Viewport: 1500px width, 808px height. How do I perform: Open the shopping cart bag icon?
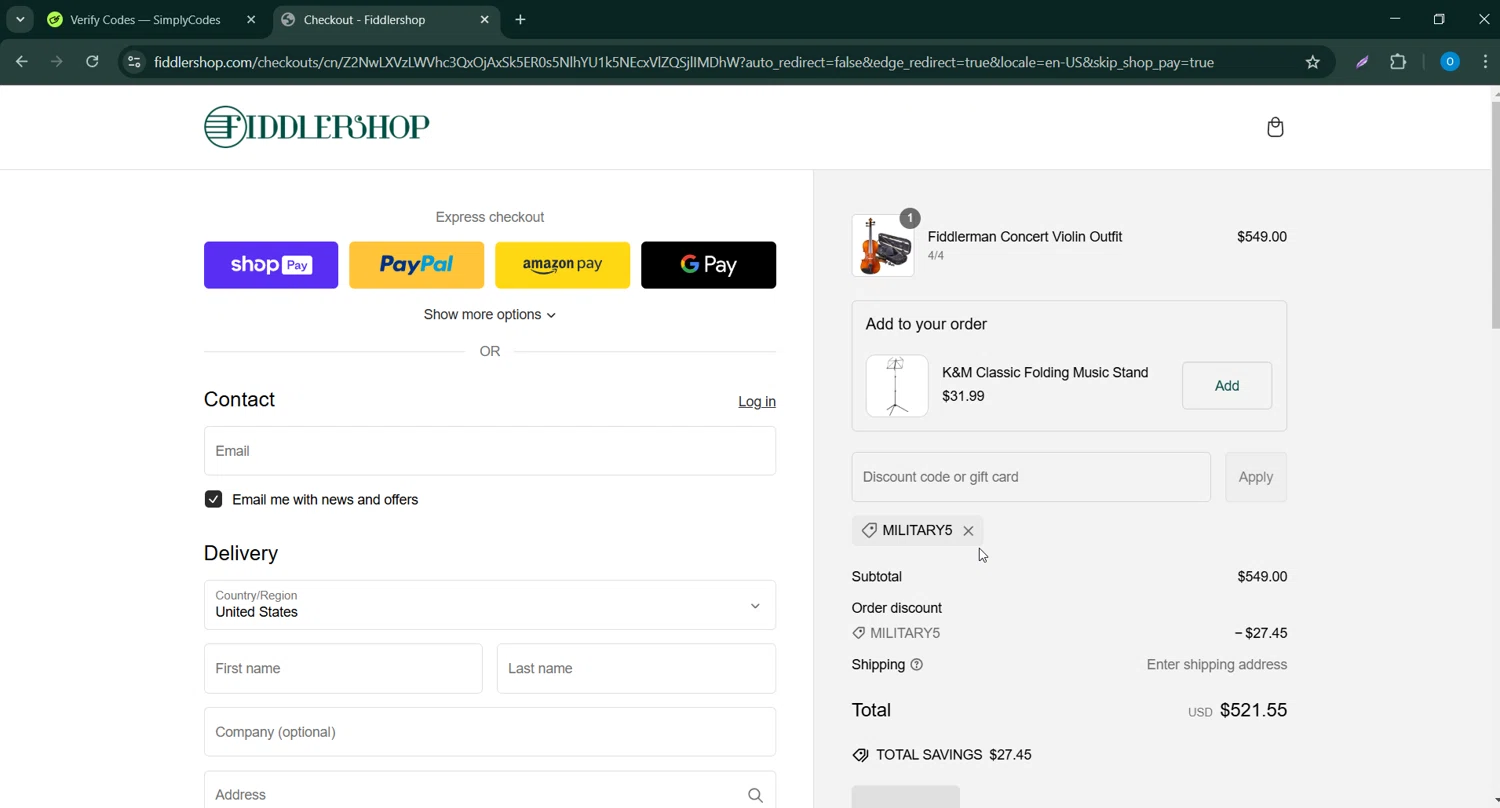pos(1275,127)
